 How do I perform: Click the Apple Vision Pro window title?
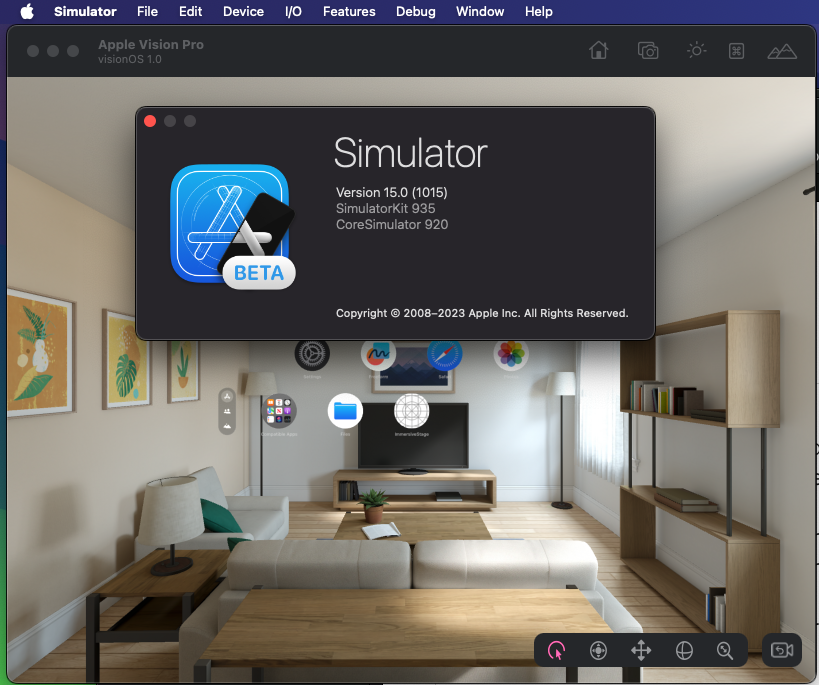(151, 44)
